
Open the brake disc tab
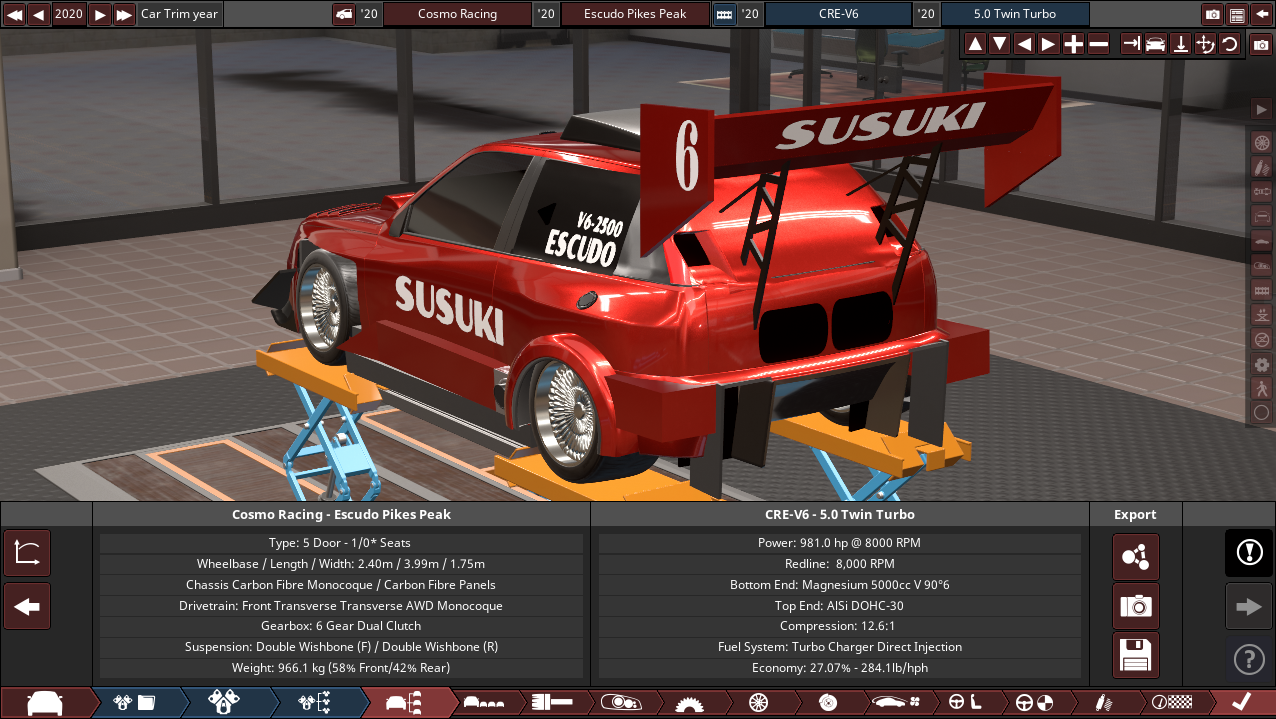pyautogui.click(x=826, y=703)
